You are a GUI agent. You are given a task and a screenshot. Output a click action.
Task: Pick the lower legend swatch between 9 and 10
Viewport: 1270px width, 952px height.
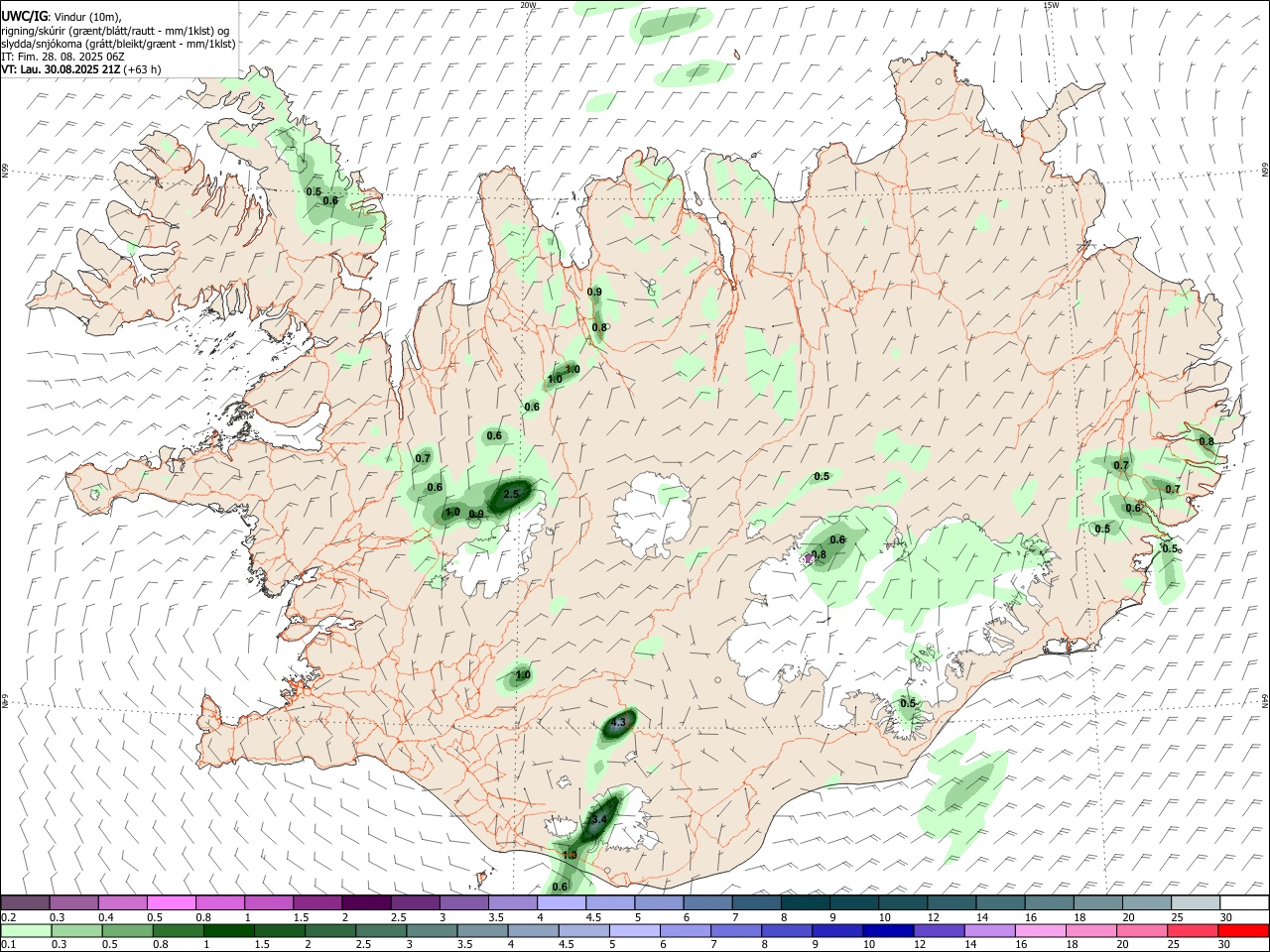pos(836,930)
